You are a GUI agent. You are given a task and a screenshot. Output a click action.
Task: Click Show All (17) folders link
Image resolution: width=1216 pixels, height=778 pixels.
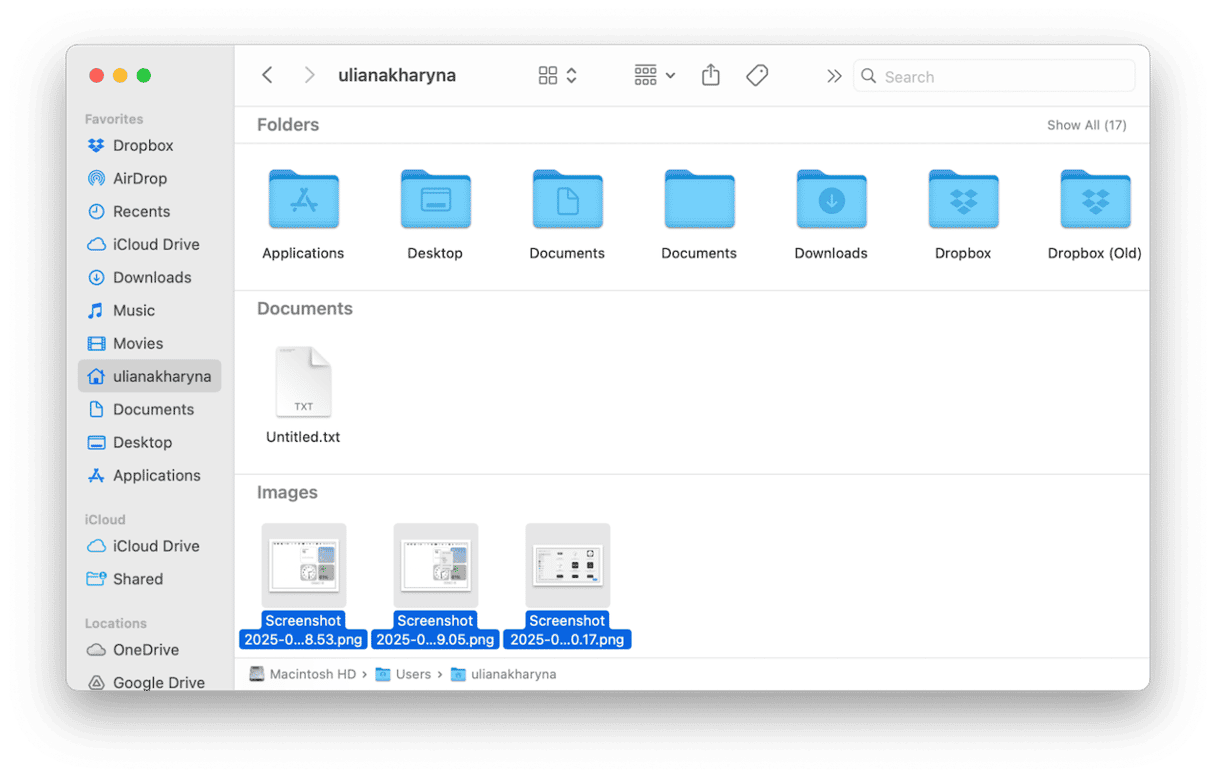1086,125
